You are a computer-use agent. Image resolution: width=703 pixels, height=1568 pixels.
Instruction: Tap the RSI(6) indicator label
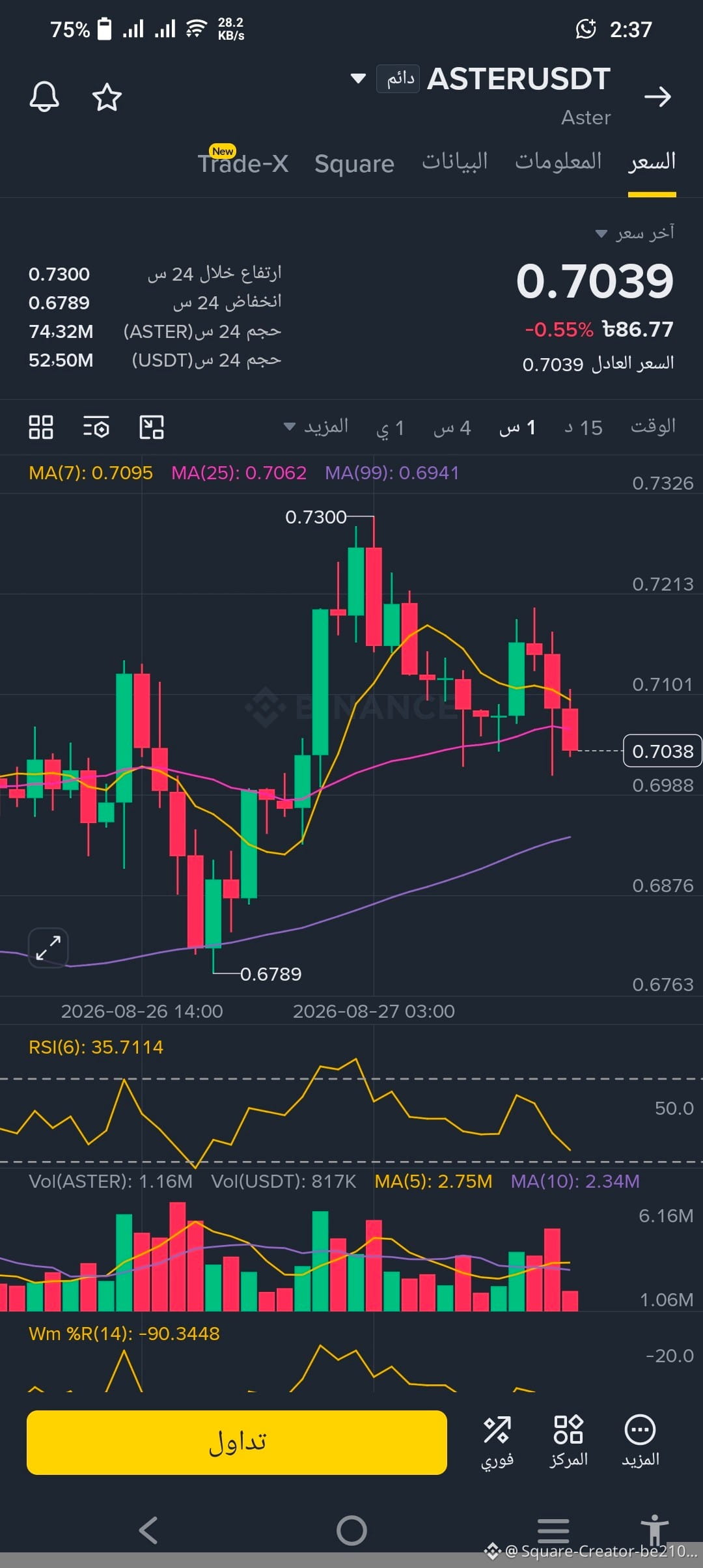[96, 1047]
